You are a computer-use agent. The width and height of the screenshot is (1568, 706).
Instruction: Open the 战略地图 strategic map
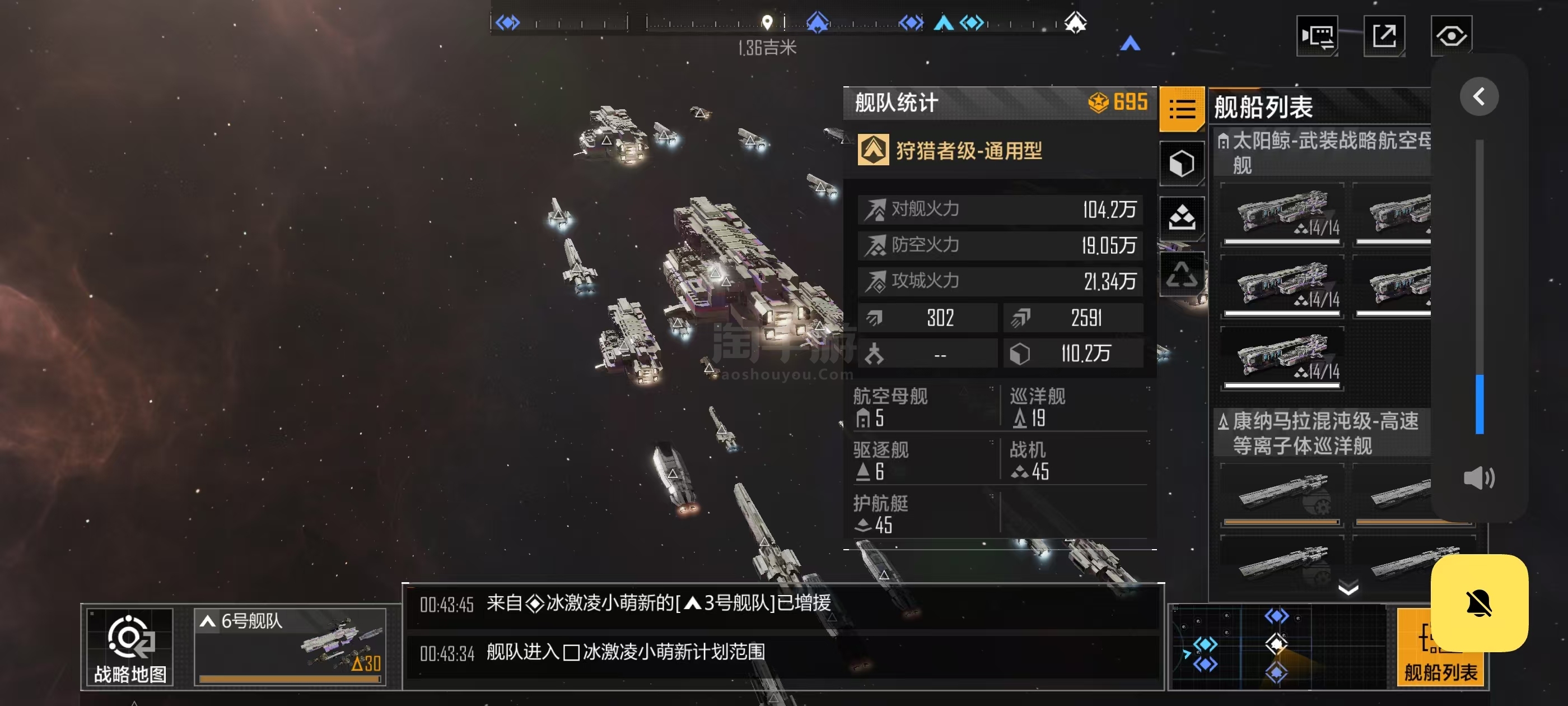coord(130,648)
